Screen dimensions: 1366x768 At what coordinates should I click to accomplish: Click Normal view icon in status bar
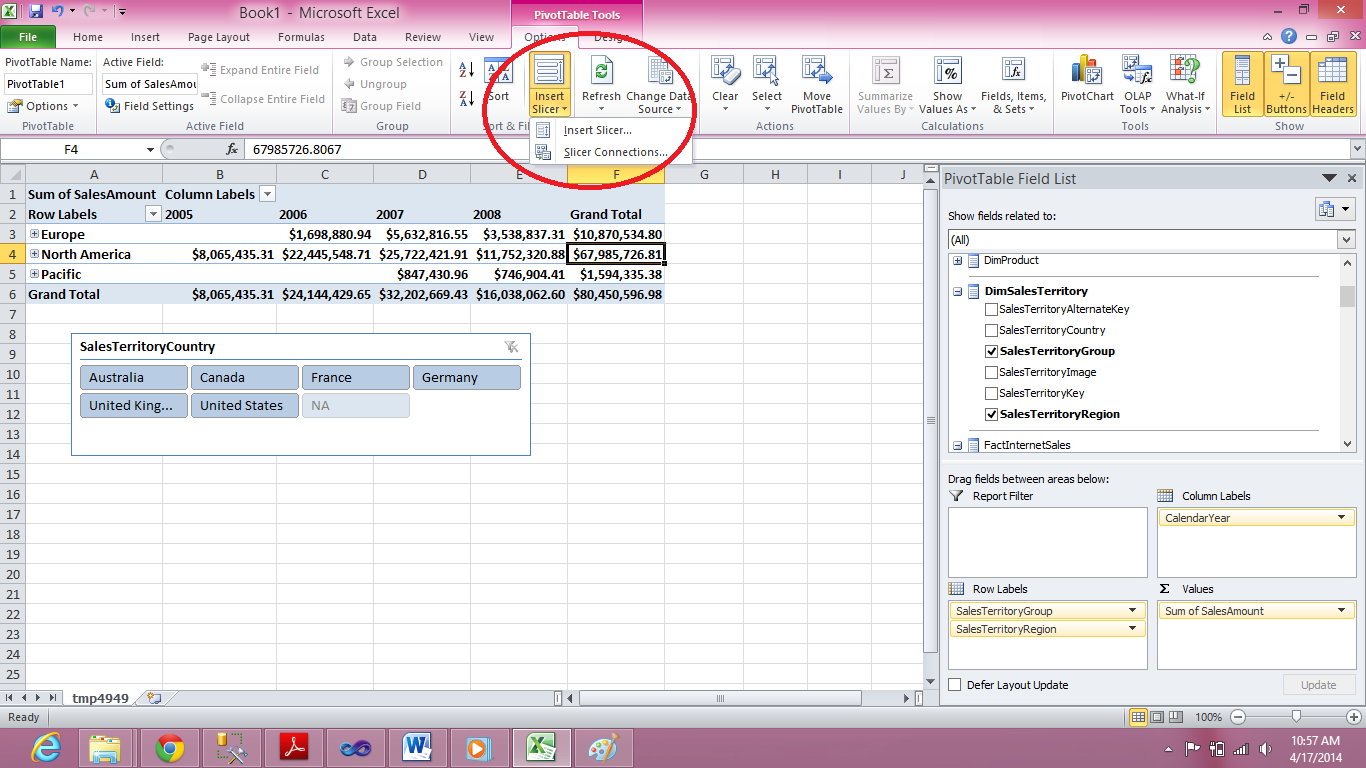[1139, 717]
